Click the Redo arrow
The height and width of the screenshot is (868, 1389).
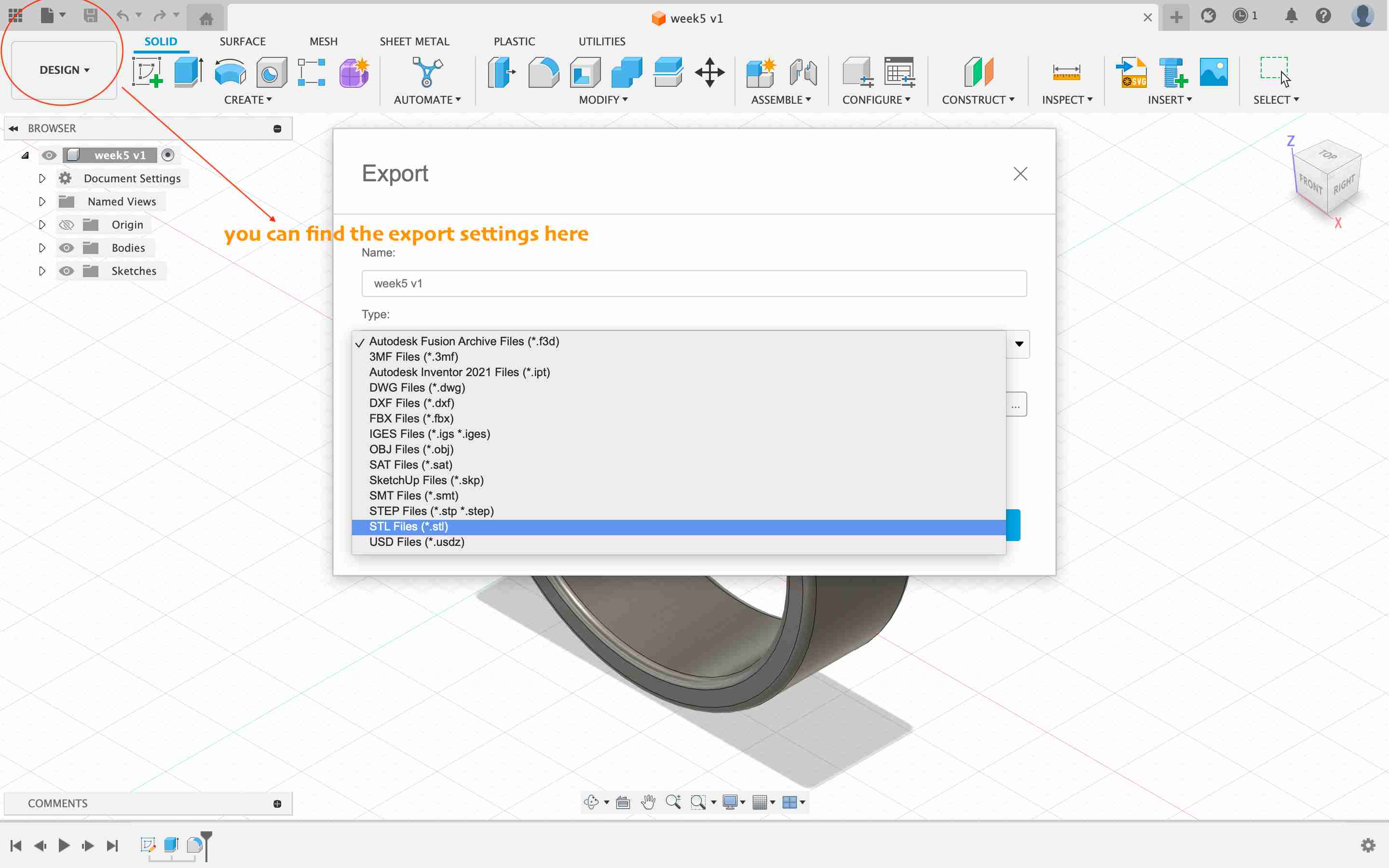160,15
